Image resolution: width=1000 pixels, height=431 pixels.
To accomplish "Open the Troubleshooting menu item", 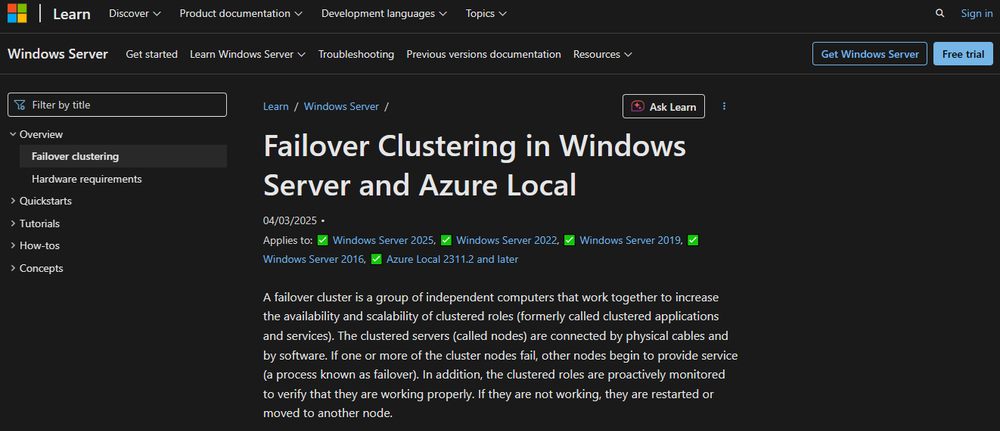I will pos(356,54).
